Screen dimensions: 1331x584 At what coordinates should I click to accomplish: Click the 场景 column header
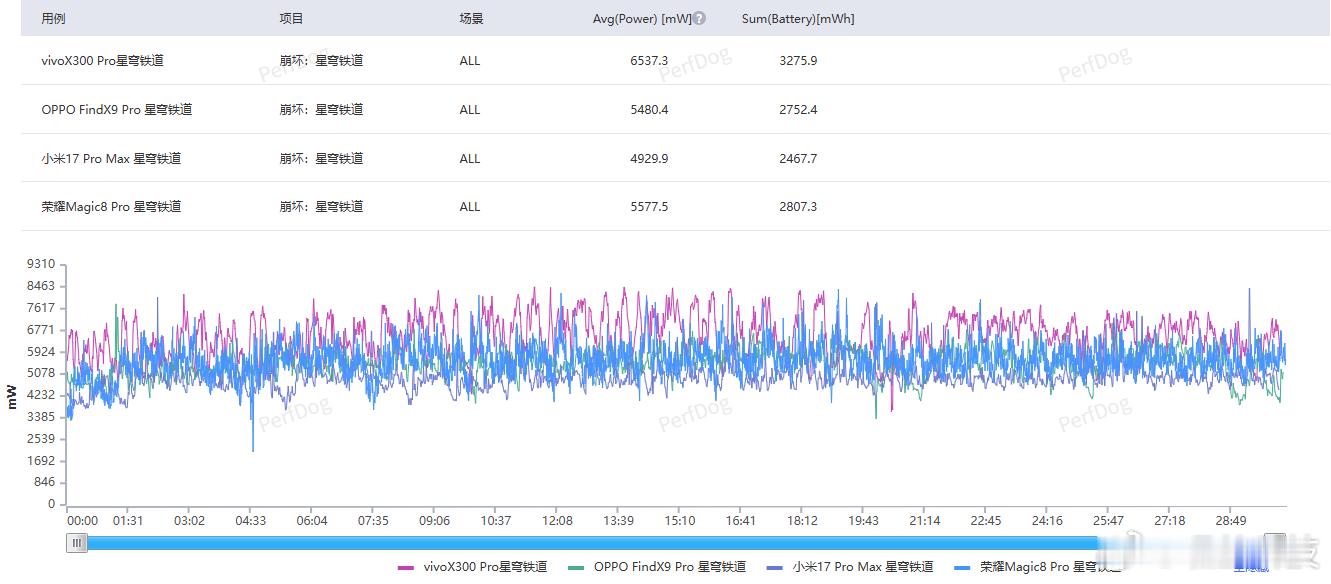click(x=472, y=18)
